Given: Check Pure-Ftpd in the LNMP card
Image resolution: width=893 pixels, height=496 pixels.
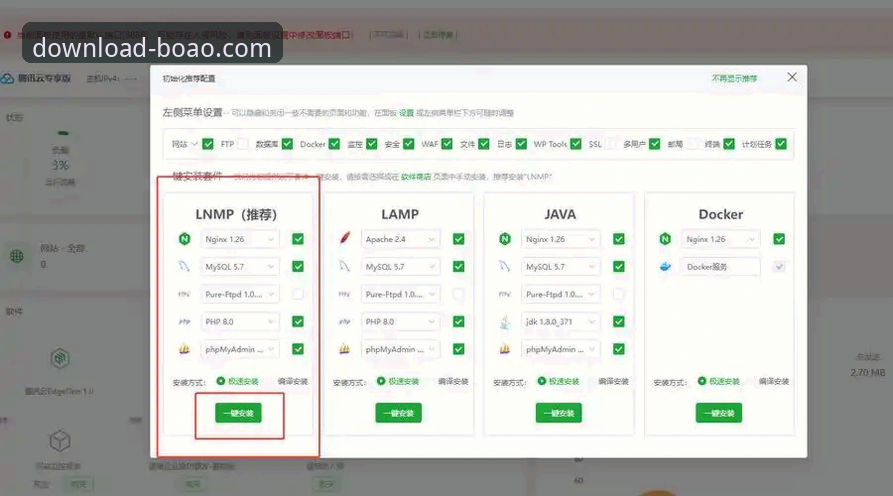Looking at the screenshot, I should pos(298,294).
